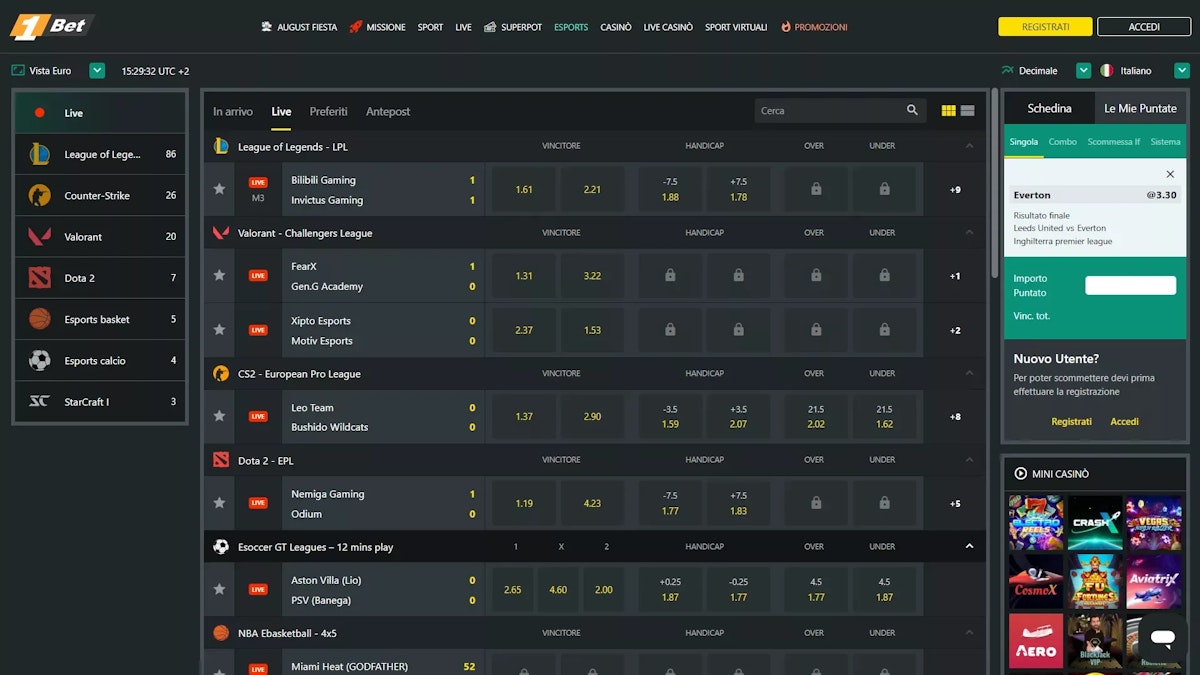
Task: Open Esports basket category
Action: tap(100, 319)
